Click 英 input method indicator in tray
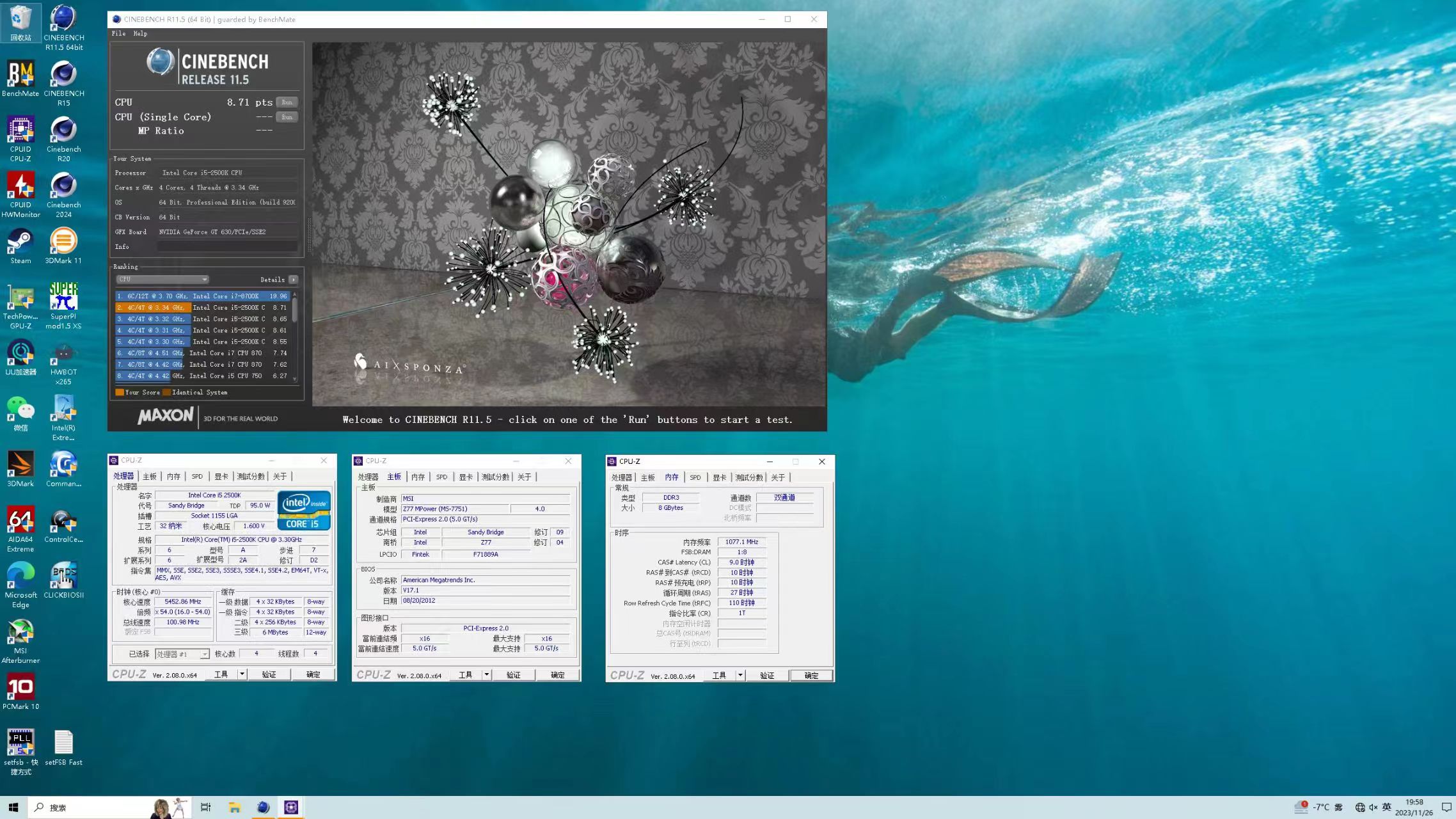Image resolution: width=1456 pixels, height=819 pixels. [x=1387, y=807]
